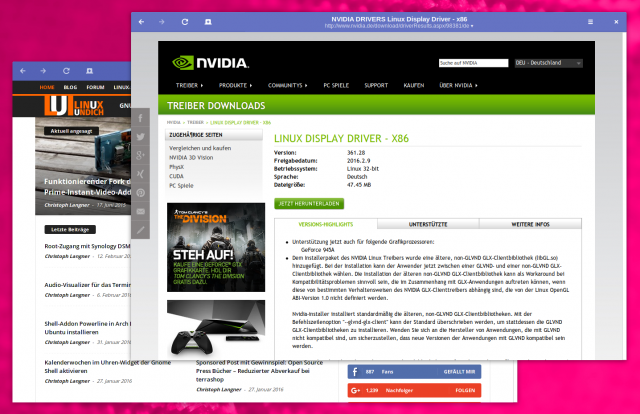
Task: Click the TREIBER breadcrumb link
Action: coord(196,122)
